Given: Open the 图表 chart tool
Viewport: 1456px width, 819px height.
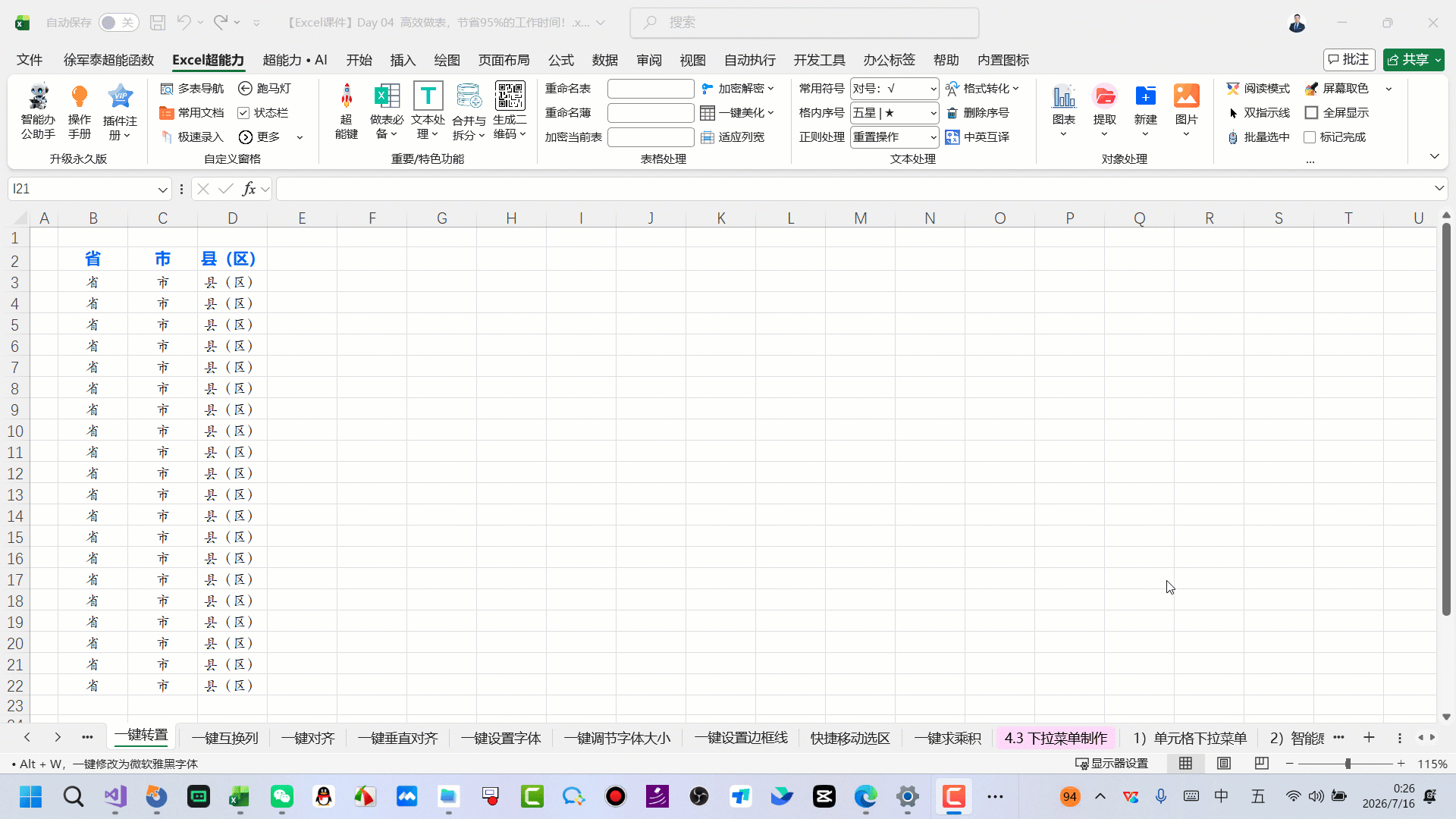Looking at the screenshot, I should pyautogui.click(x=1064, y=97).
